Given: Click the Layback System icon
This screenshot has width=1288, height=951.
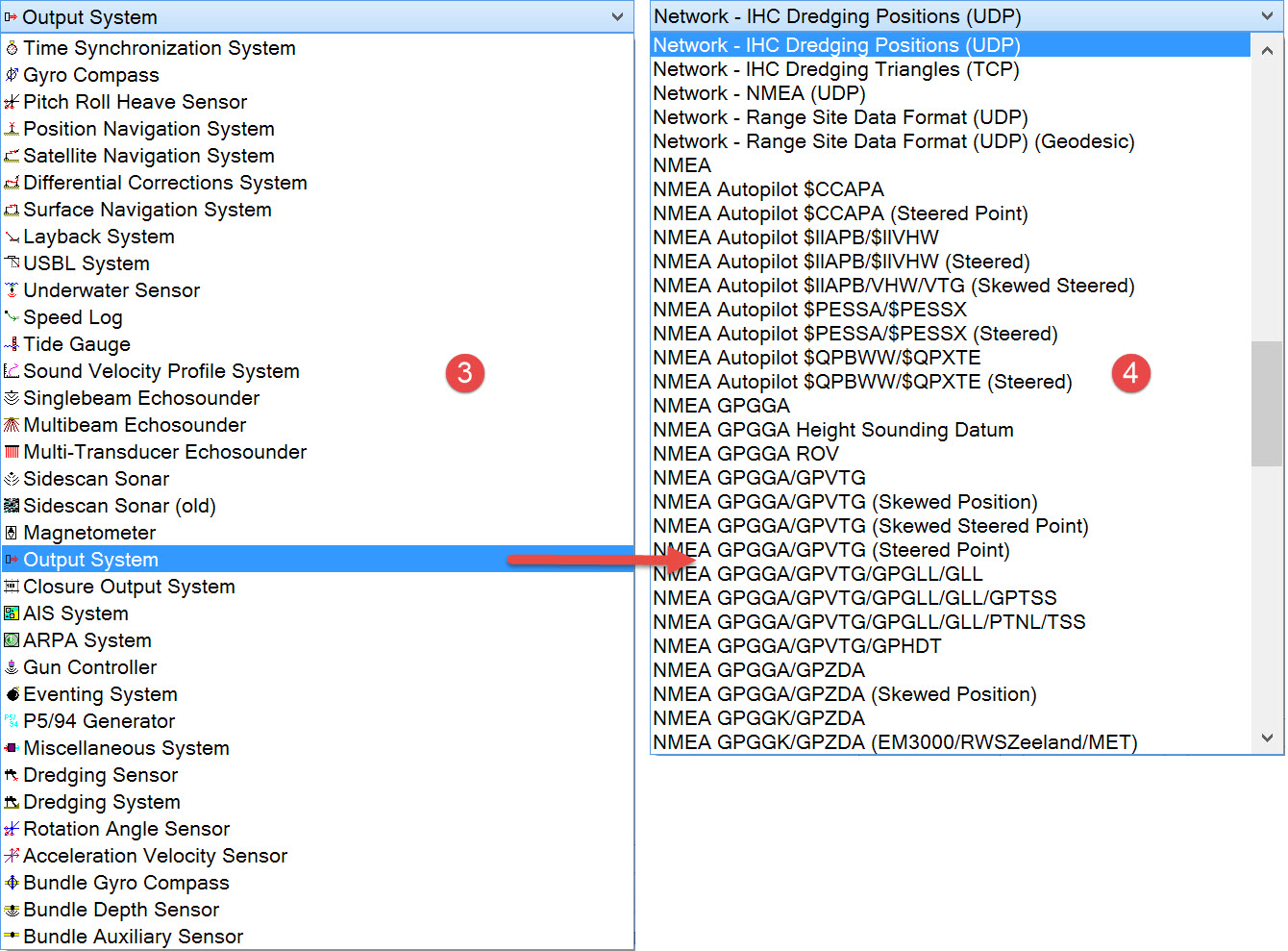Looking at the screenshot, I should [12, 237].
